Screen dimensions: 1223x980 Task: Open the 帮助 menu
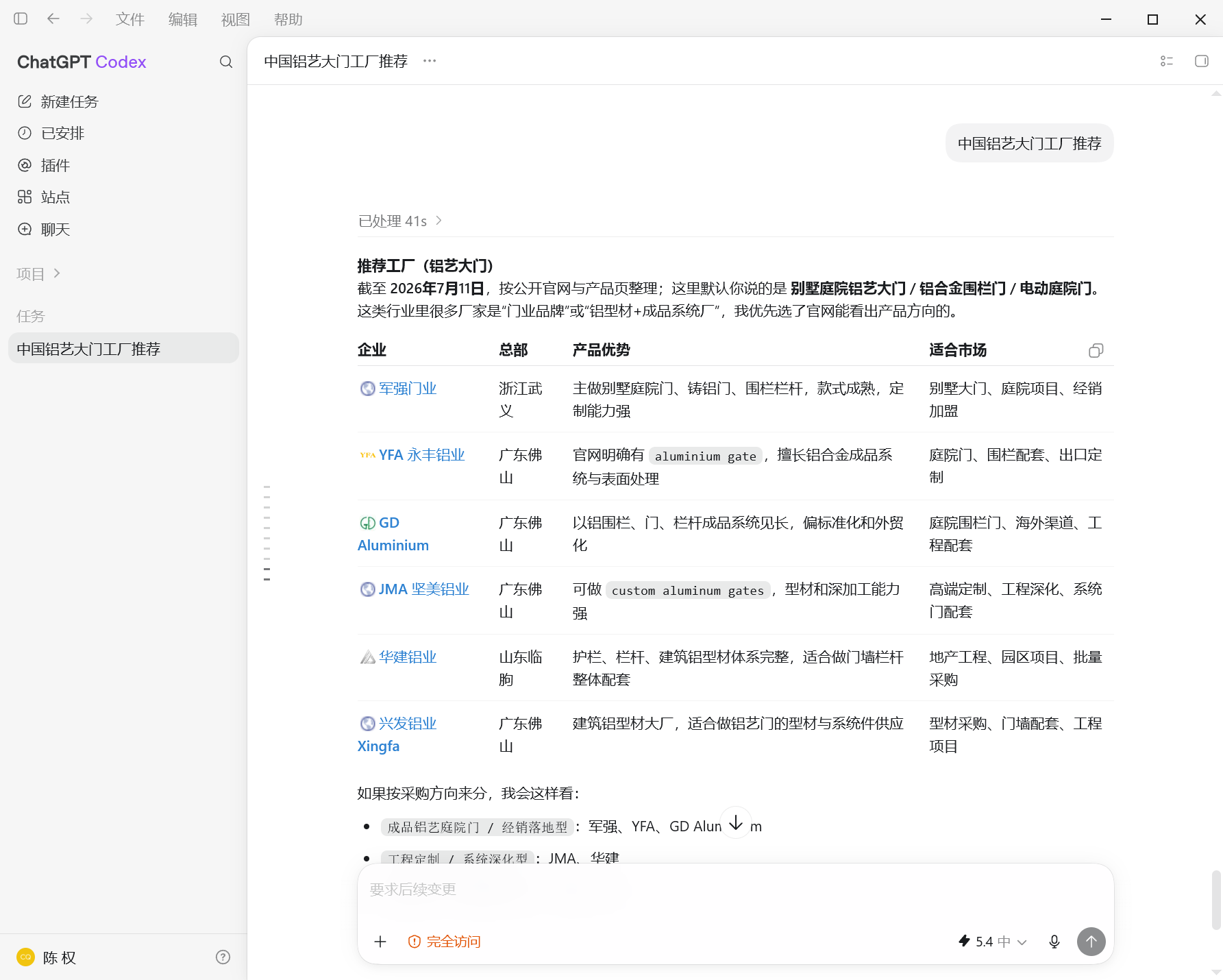click(x=288, y=20)
